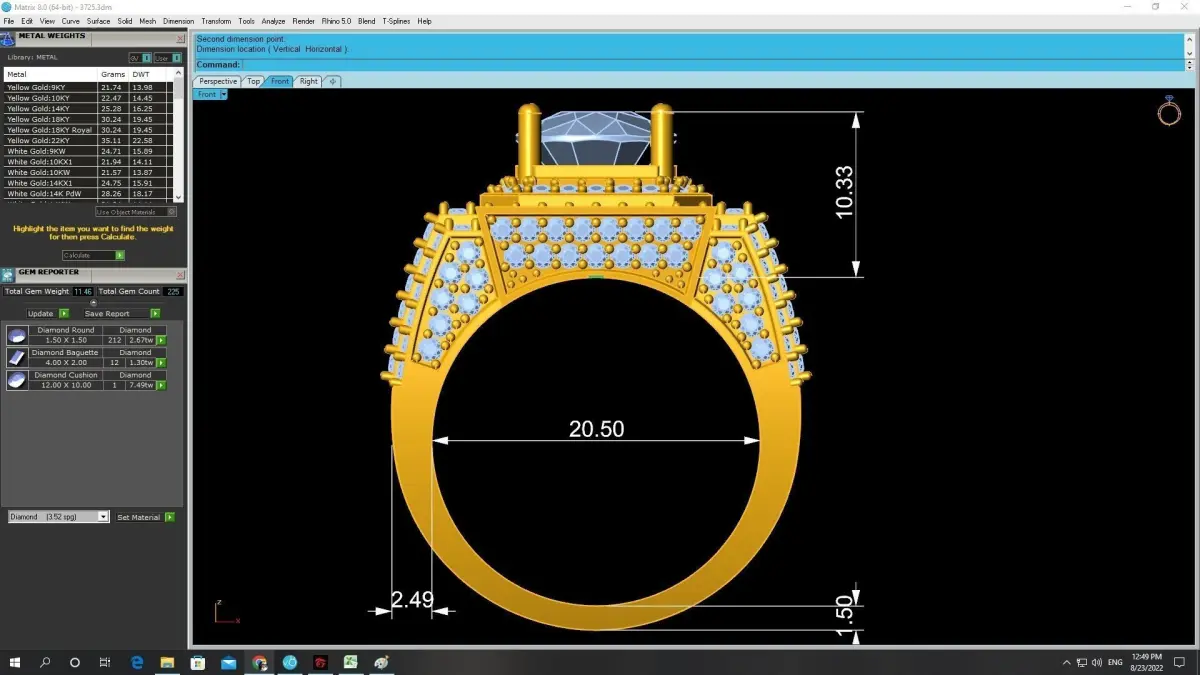Toggle the library option left of User

(x=139, y=58)
